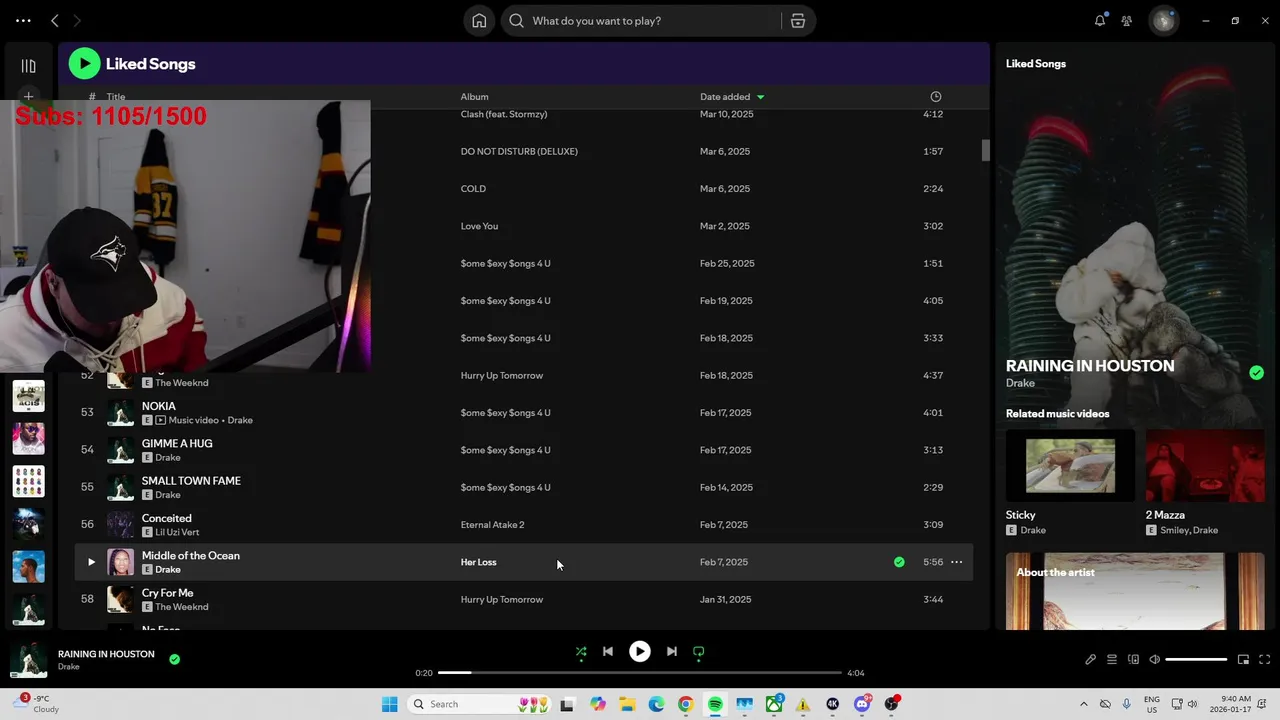Open the three-dots app menu
This screenshot has height=720, width=1280.
click(x=23, y=21)
